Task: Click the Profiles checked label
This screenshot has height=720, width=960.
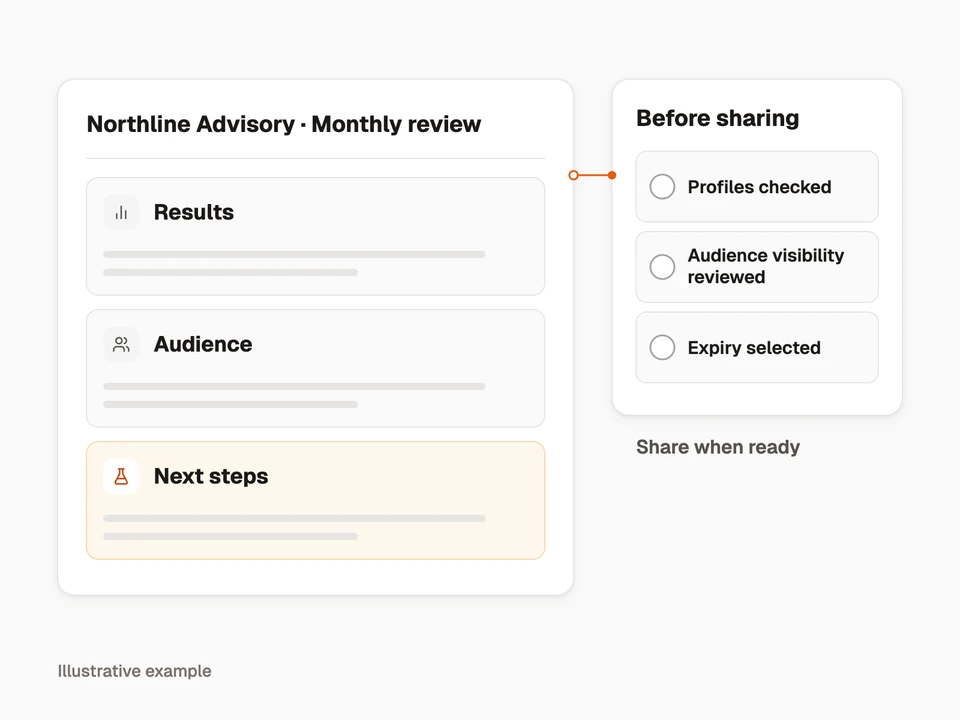Action: pos(759,187)
